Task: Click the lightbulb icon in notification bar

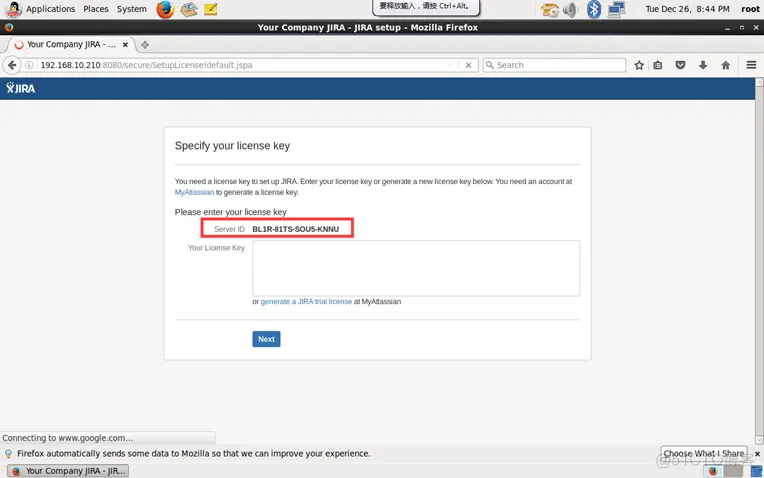Action: pos(8,454)
